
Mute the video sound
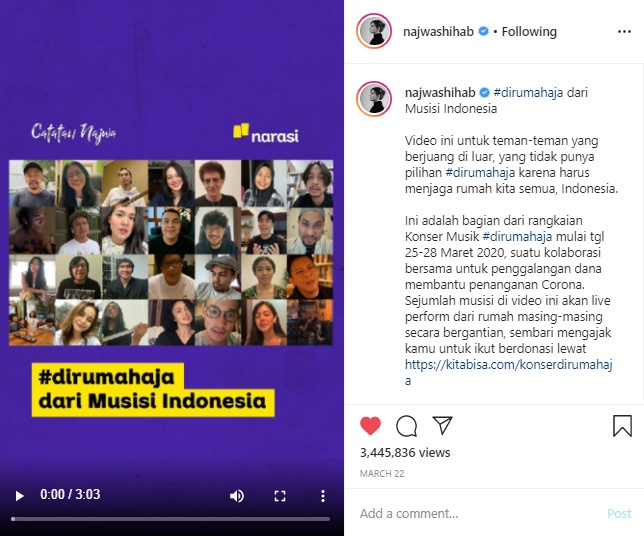[x=237, y=496]
